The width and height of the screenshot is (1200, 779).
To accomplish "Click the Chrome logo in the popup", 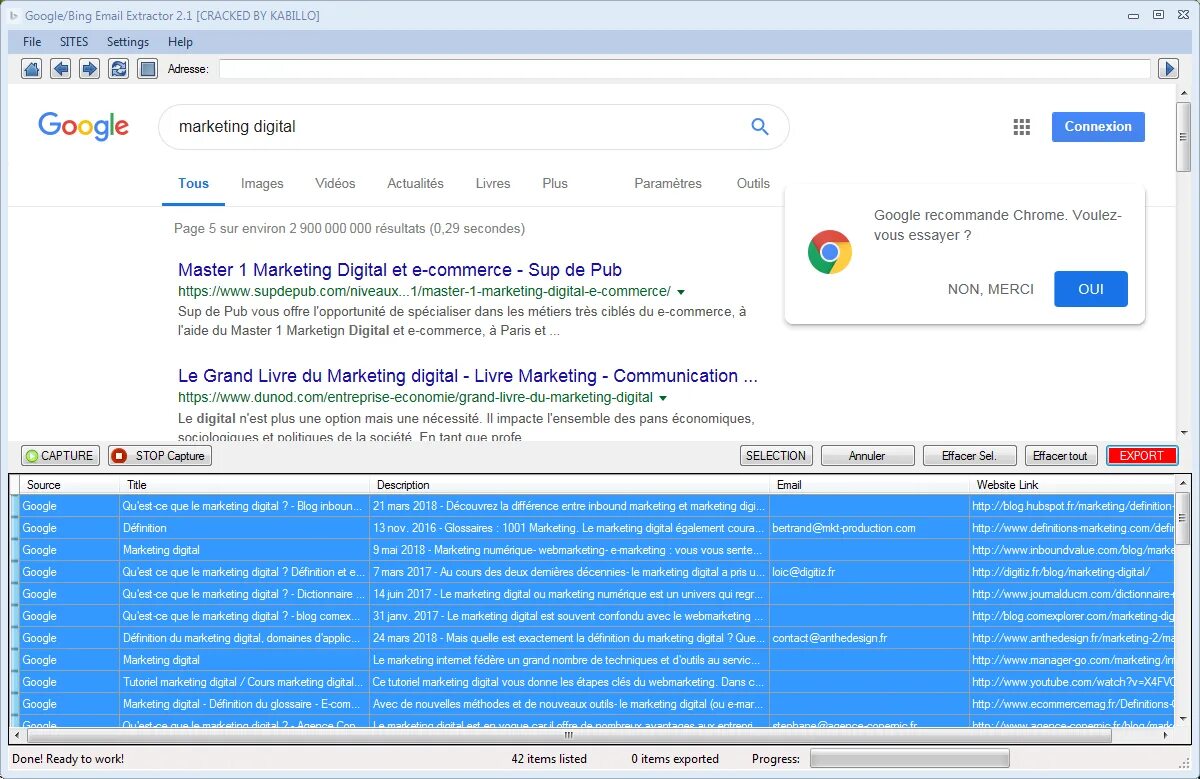I will point(830,252).
